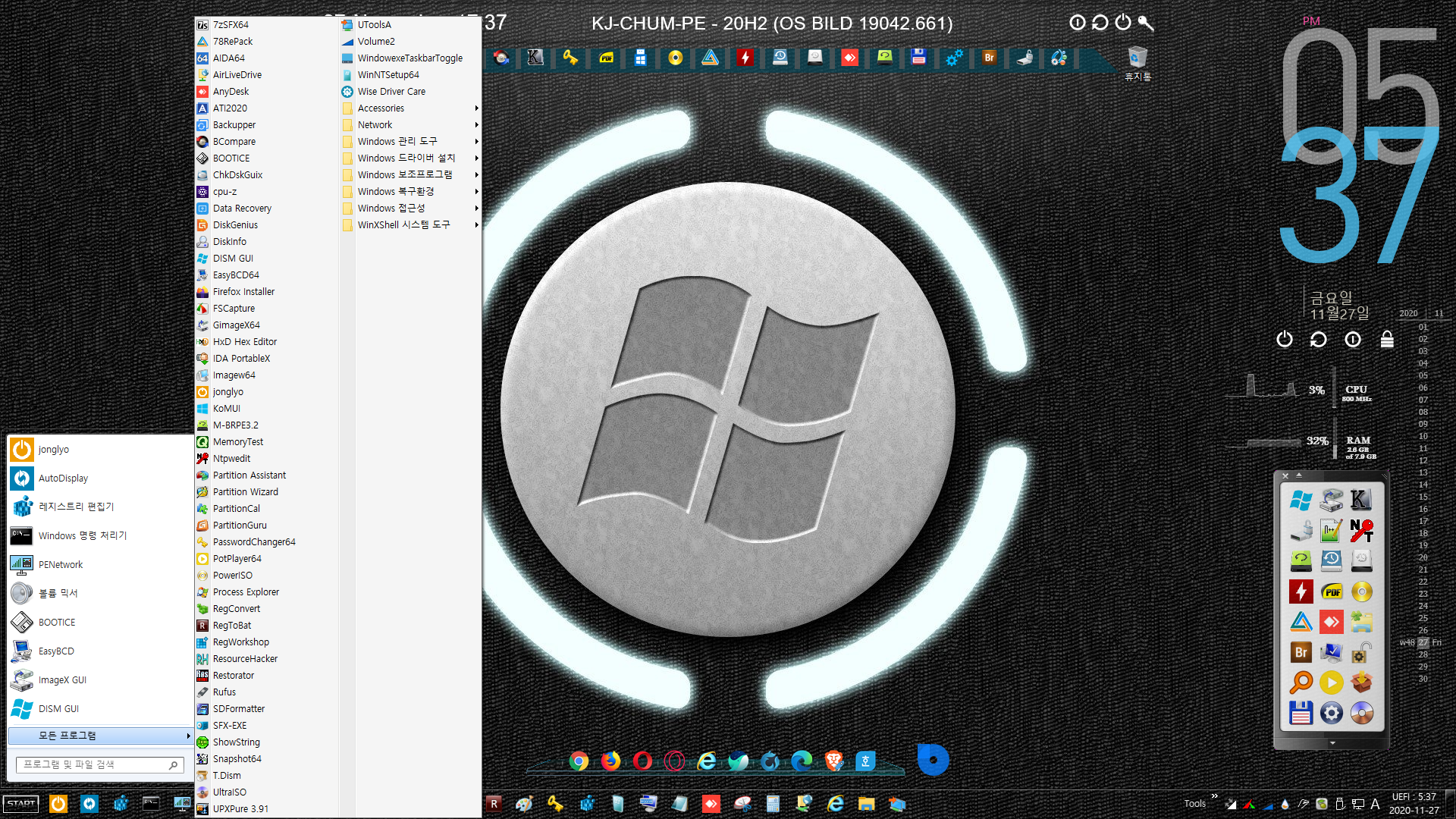
Task: Launch Partition Wizard from the programs list
Action: coord(266,492)
